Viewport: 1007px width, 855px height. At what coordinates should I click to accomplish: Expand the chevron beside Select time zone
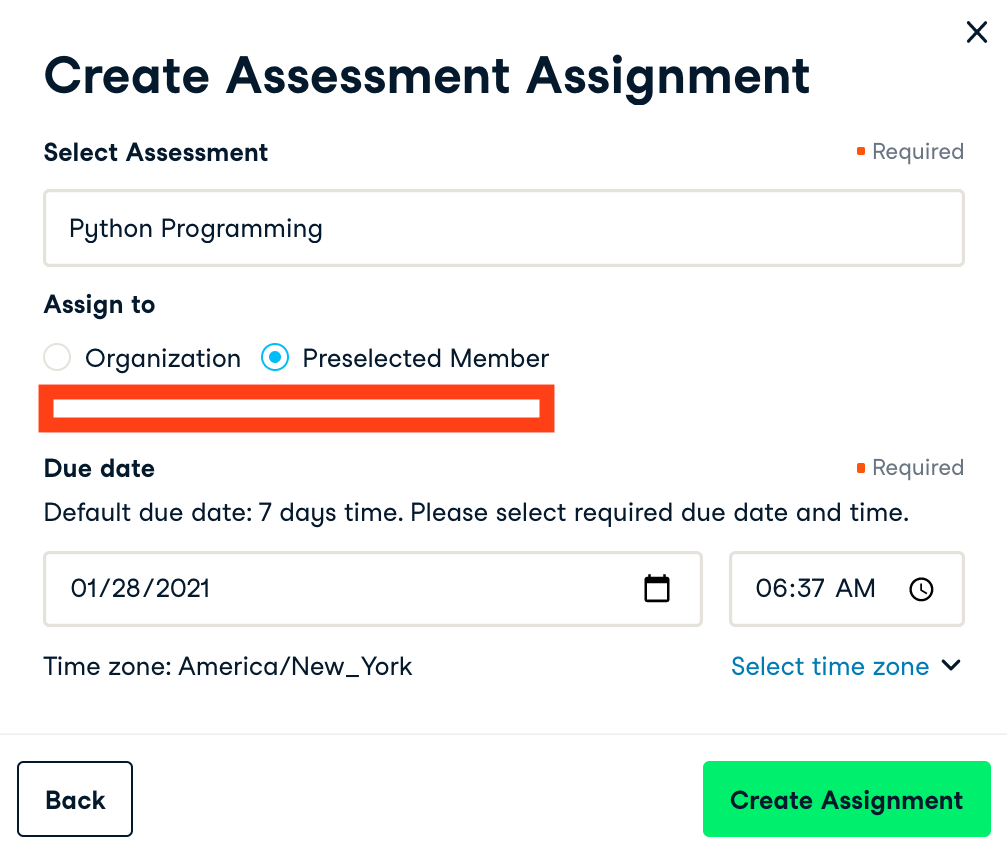click(951, 666)
